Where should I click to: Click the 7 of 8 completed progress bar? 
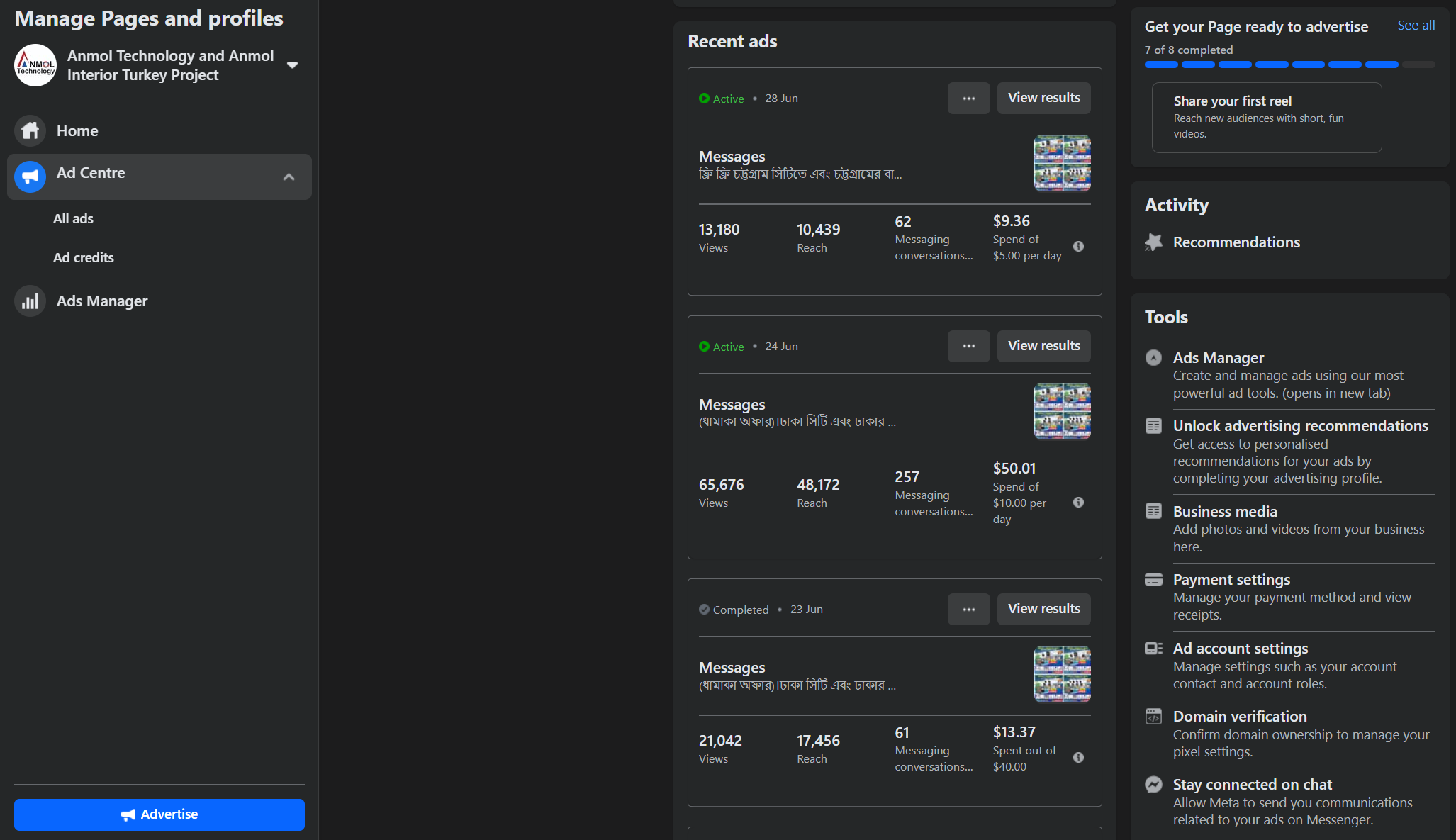pos(1289,65)
